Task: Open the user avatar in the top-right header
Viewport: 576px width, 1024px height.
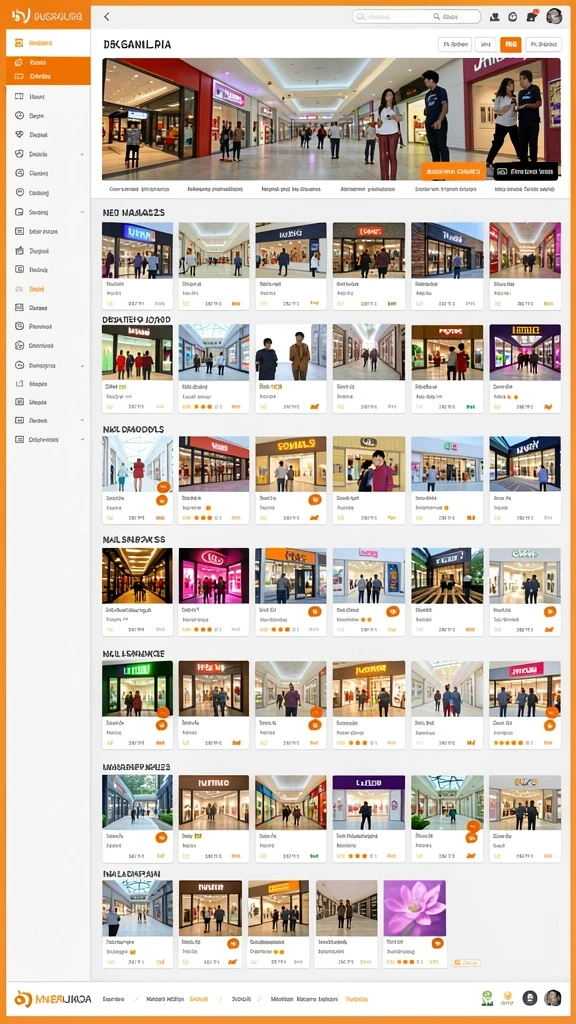Action: click(554, 16)
